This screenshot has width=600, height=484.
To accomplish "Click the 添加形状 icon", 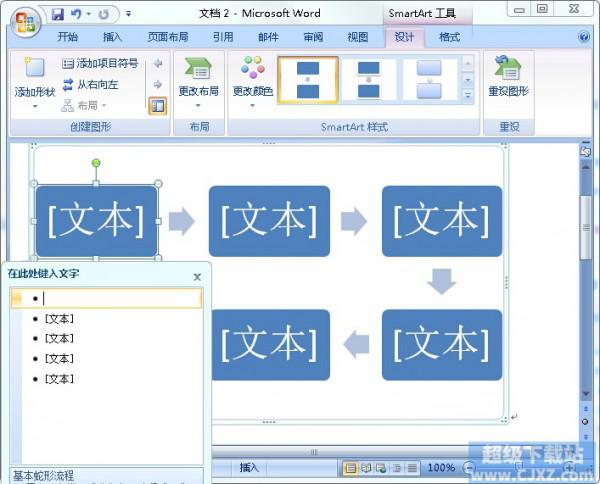I will tap(34, 67).
